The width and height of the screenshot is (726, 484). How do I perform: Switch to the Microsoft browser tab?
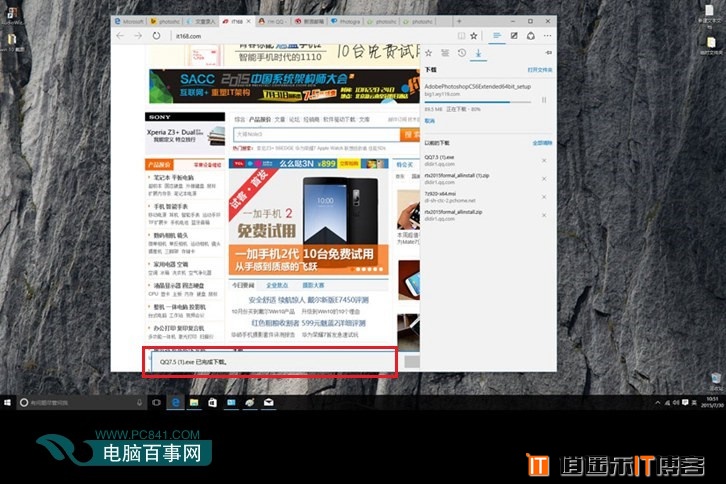pos(130,21)
